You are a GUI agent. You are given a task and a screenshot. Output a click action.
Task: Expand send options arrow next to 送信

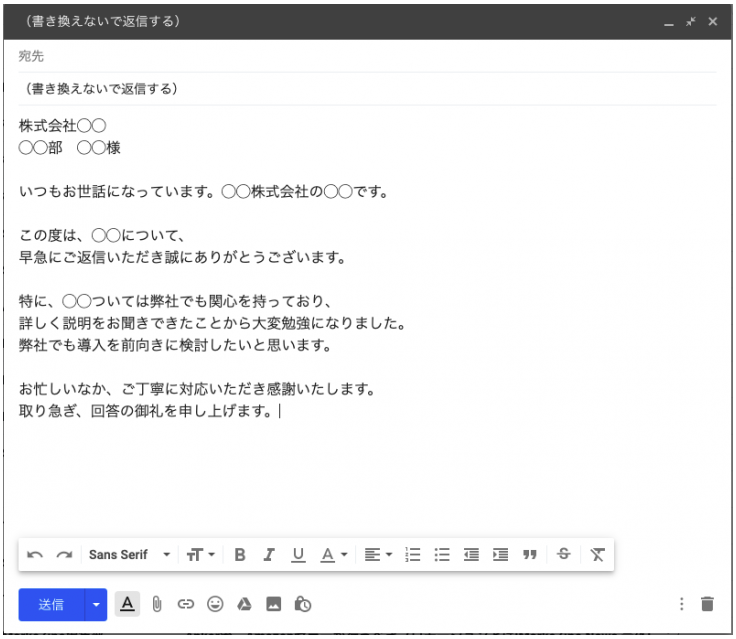tap(97, 603)
